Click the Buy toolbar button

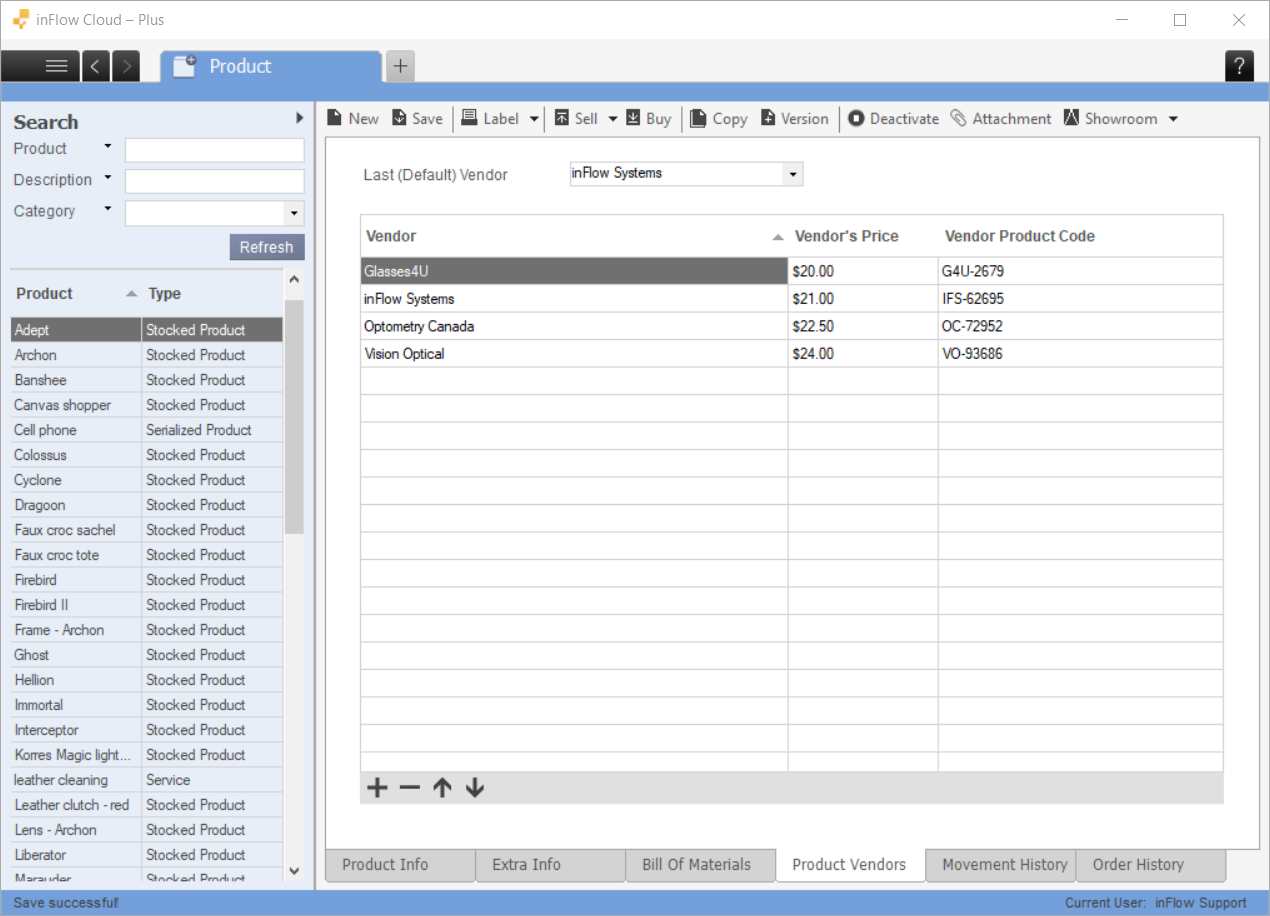(x=649, y=118)
